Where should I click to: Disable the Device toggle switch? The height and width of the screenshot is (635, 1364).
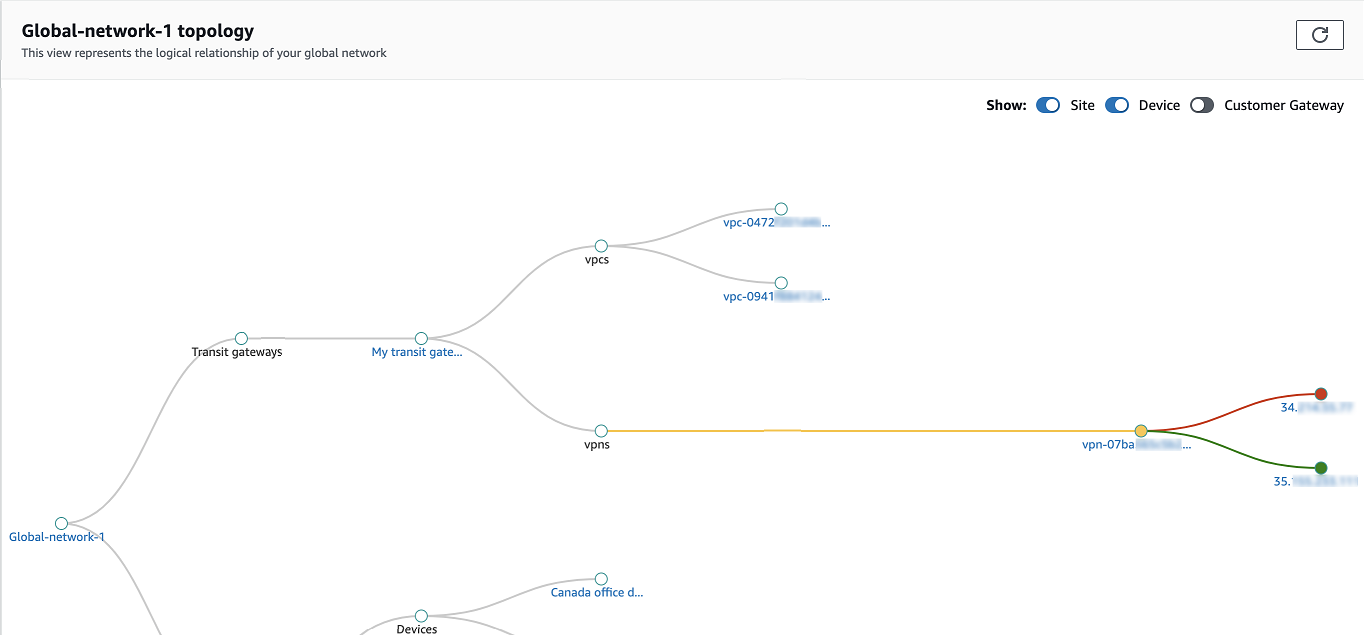(1117, 105)
